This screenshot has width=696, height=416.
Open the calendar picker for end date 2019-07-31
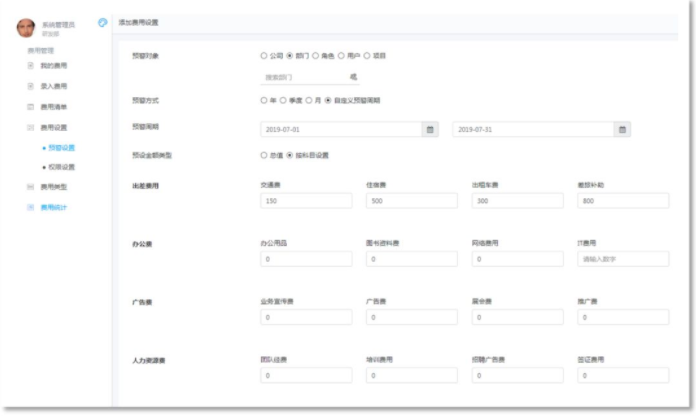pyautogui.click(x=622, y=130)
